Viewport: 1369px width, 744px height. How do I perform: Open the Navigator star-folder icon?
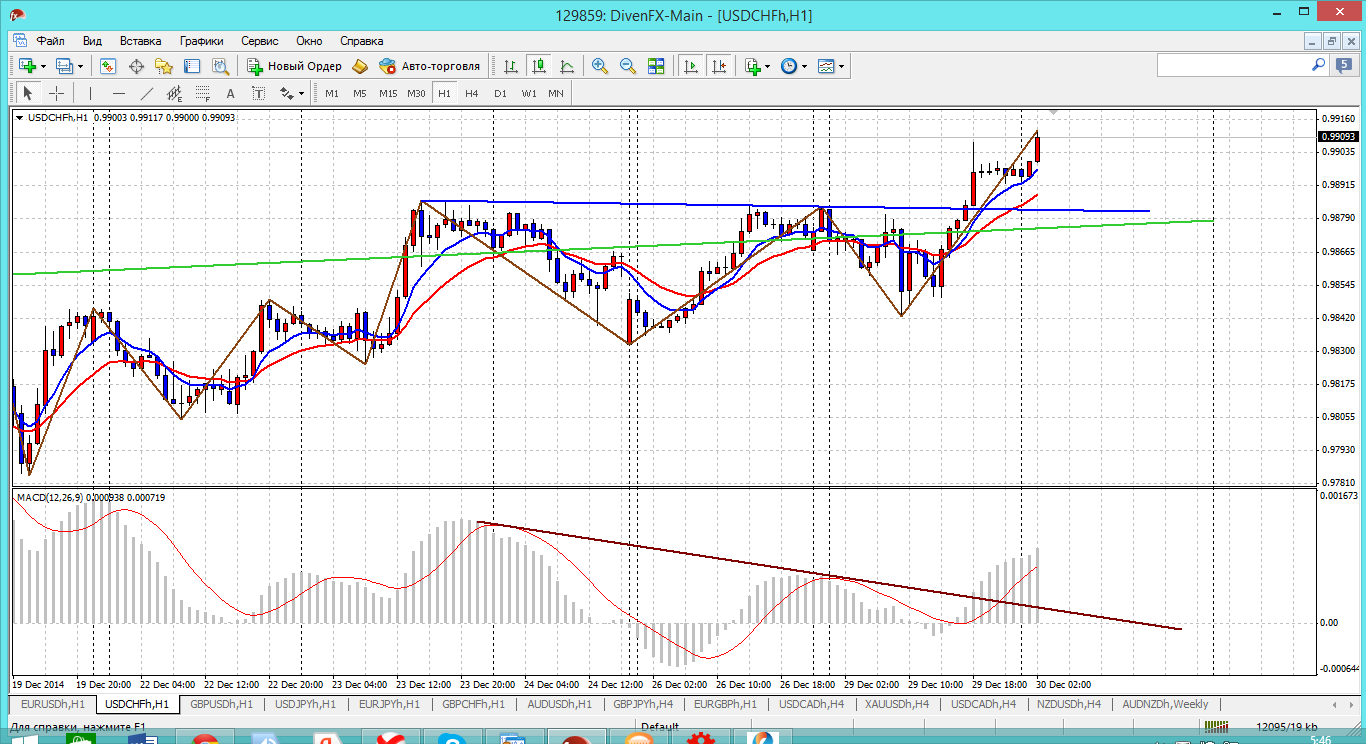click(x=164, y=66)
